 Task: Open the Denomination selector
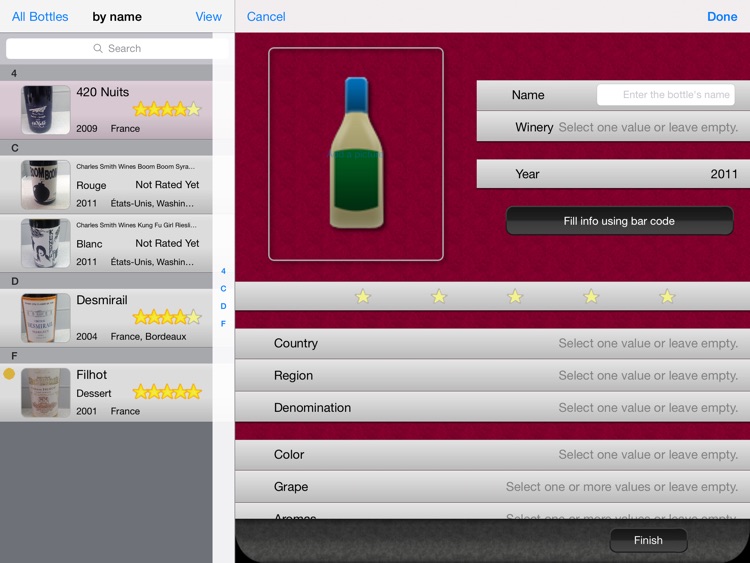[x=492, y=408]
